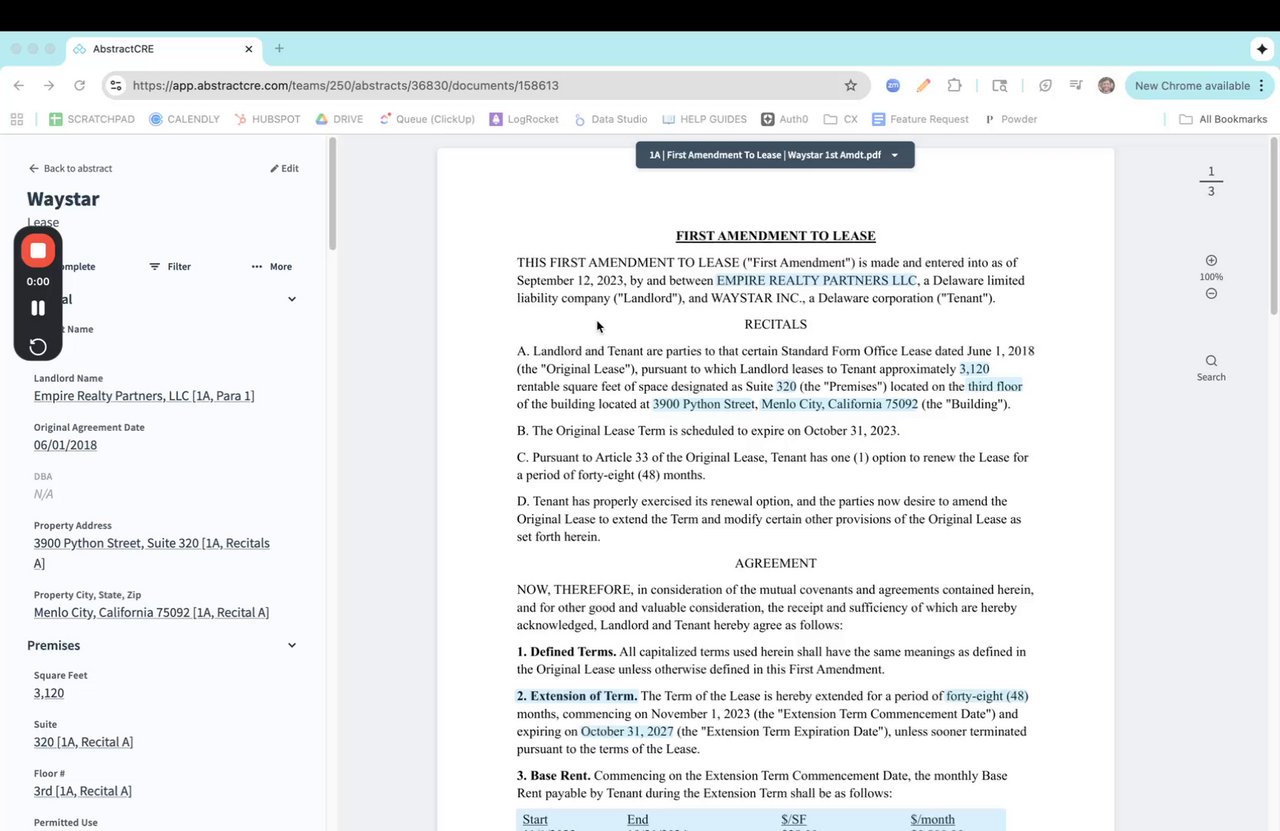The image size is (1280, 831).
Task: Open document Search
Action: click(x=1211, y=367)
